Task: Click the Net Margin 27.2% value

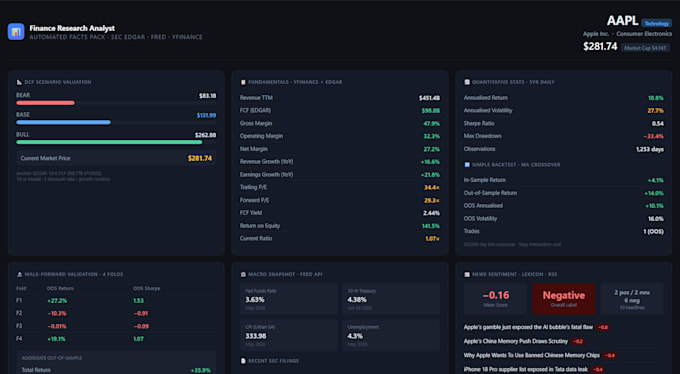Action: coord(432,149)
